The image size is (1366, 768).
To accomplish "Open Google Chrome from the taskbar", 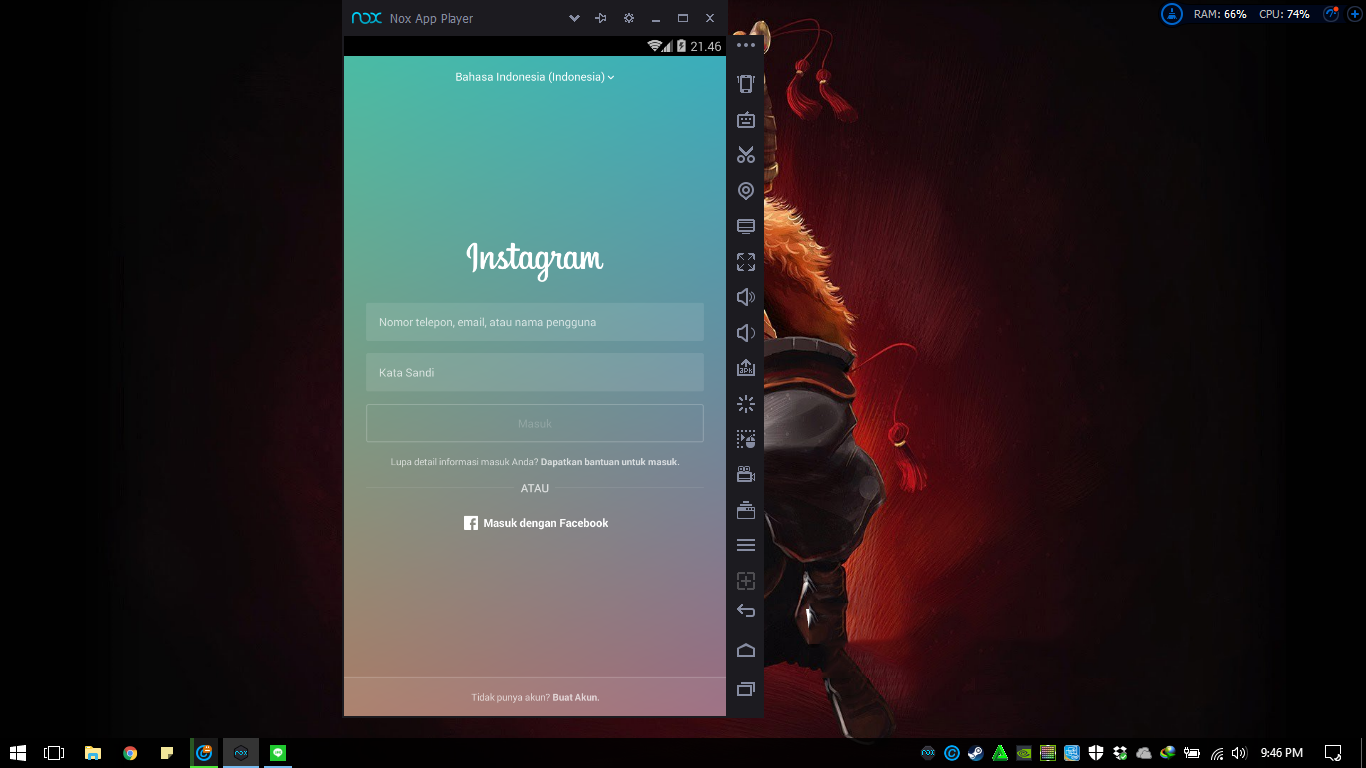I will pos(130,753).
